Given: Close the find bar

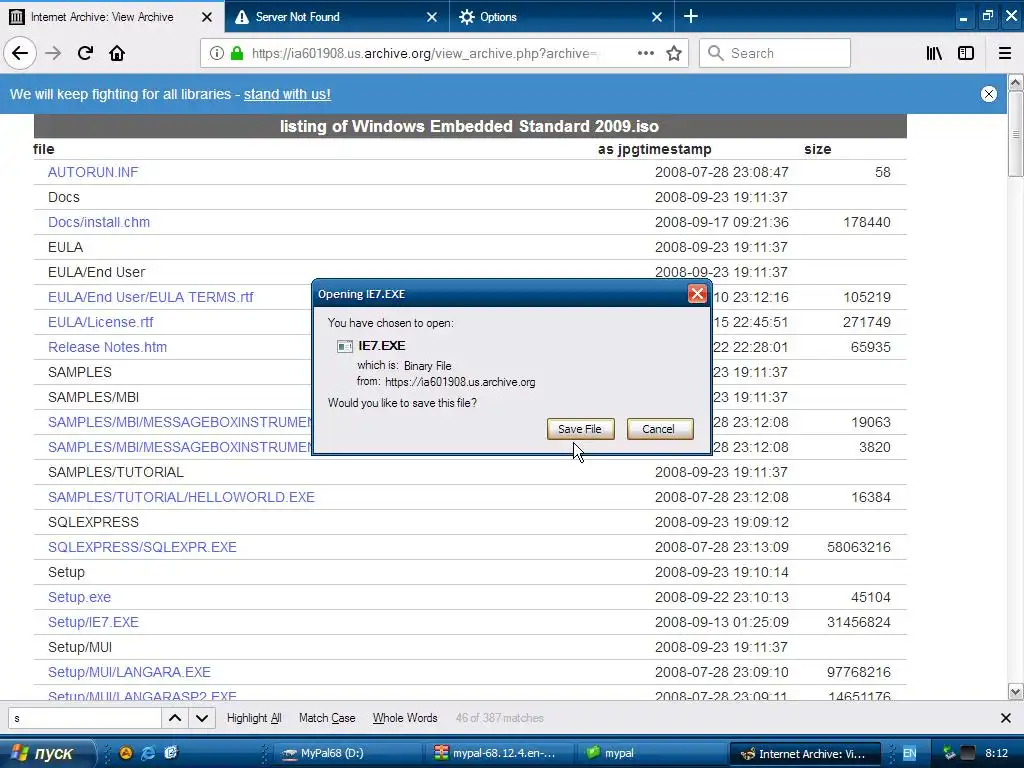Looking at the screenshot, I should [1006, 718].
